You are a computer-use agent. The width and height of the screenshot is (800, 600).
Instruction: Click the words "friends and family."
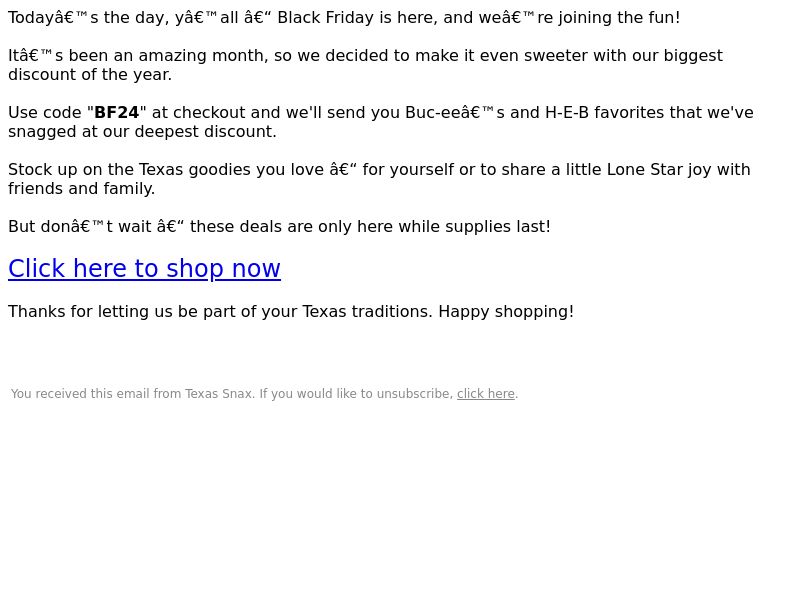click(x=82, y=189)
